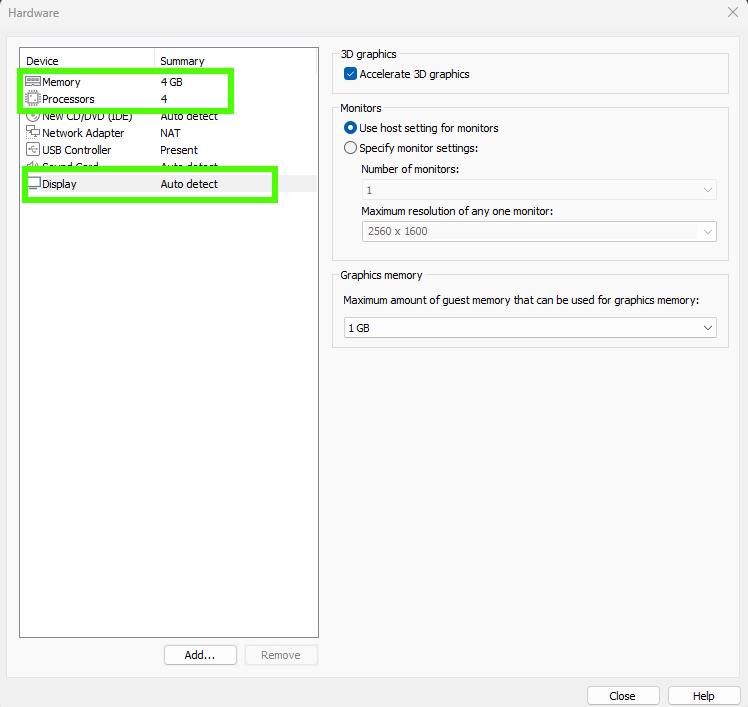Open the graphics memory 1 GB dropdown
Image resolution: width=748 pixels, height=707 pixels.
point(530,328)
